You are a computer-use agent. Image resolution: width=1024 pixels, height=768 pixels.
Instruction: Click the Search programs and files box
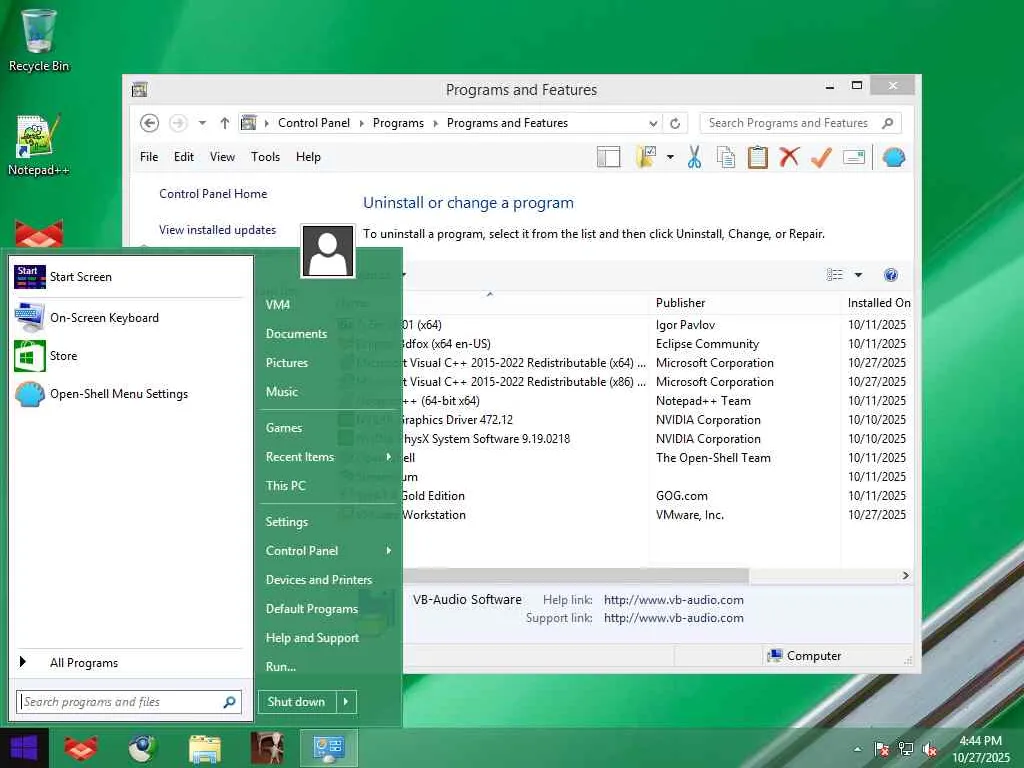[129, 702]
